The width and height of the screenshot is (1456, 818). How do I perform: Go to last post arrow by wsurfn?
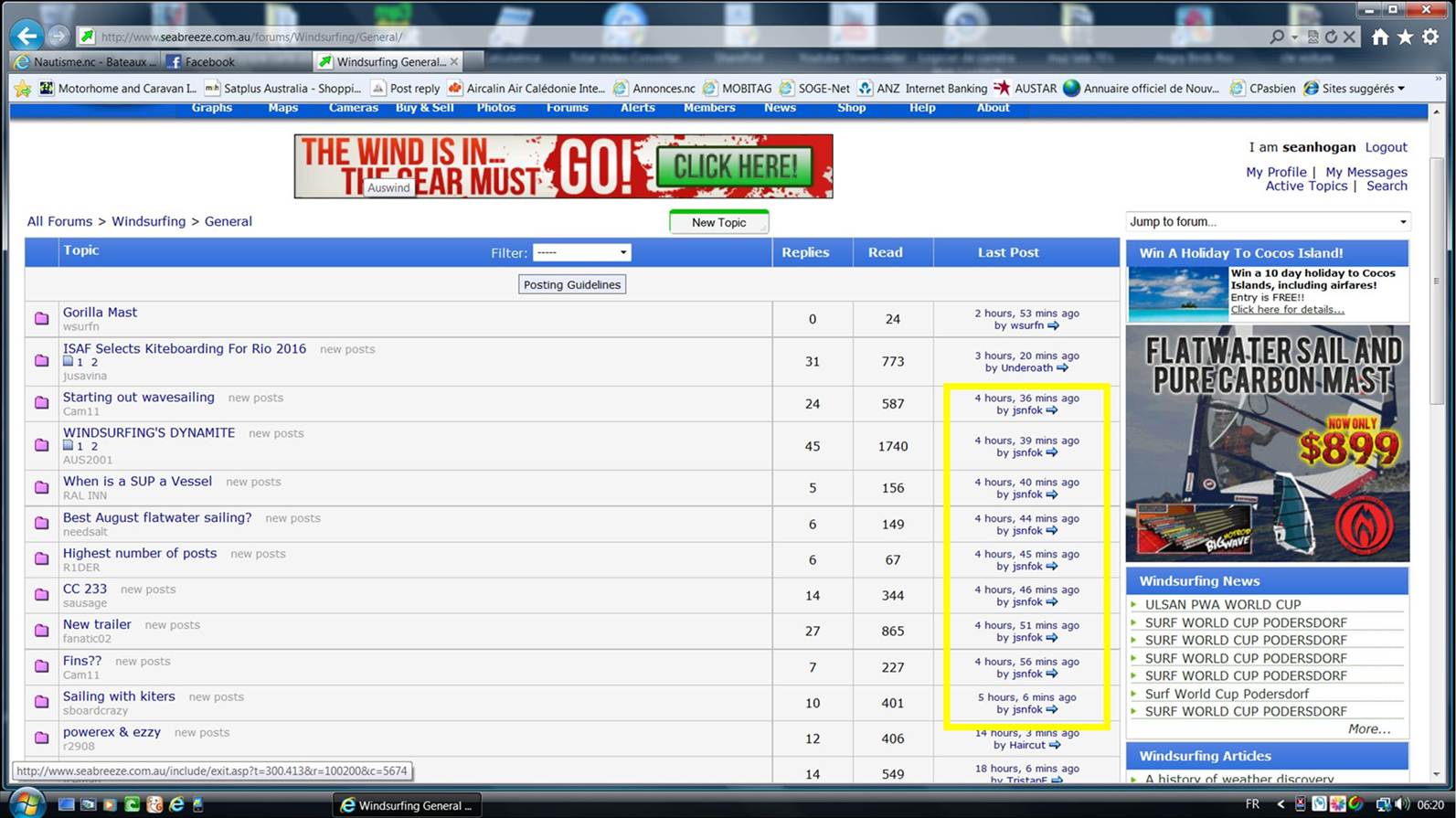pos(1053,325)
